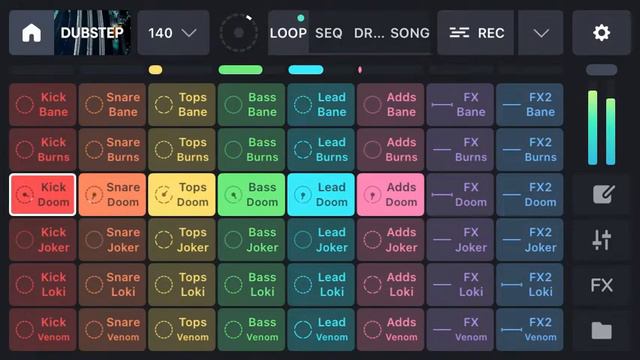Image resolution: width=640 pixels, height=360 pixels.
Task: Launch the Kick Joker pad
Action: [43, 240]
